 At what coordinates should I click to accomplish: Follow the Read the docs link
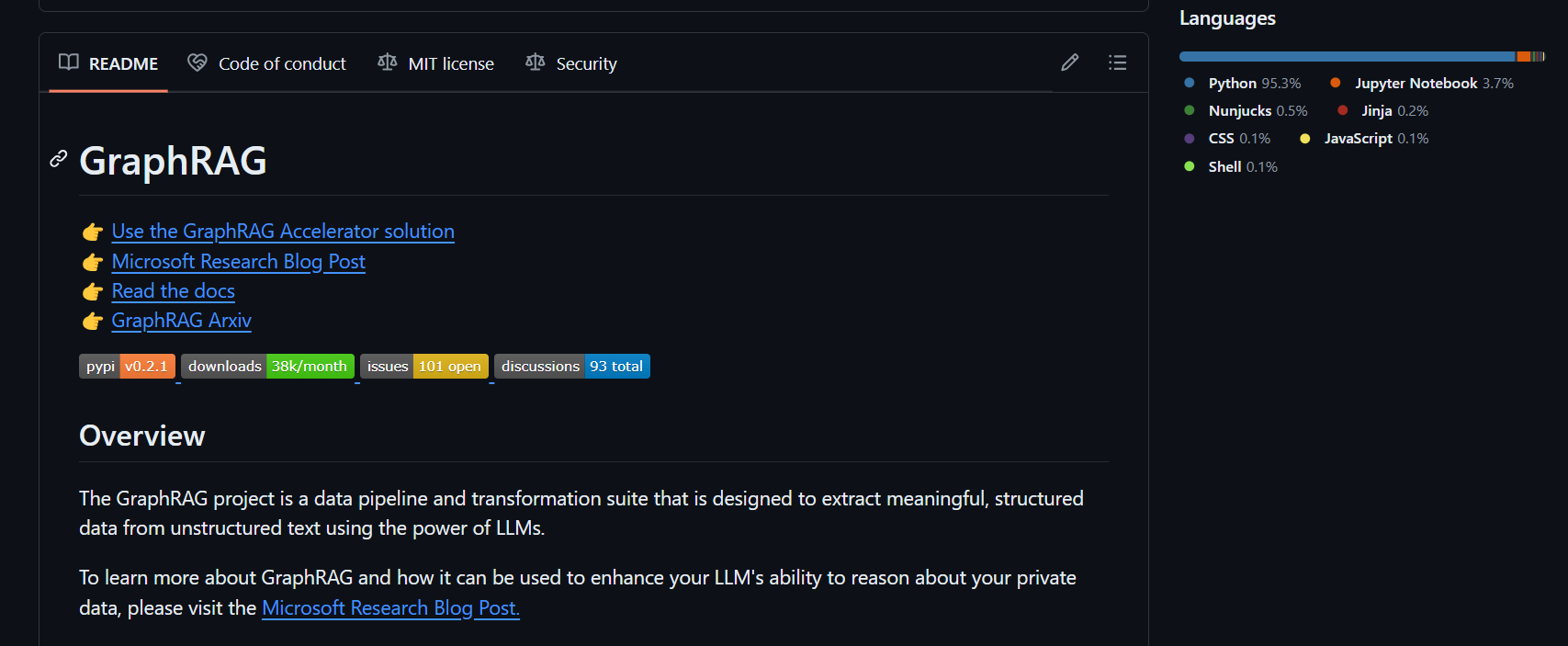pyautogui.click(x=173, y=291)
